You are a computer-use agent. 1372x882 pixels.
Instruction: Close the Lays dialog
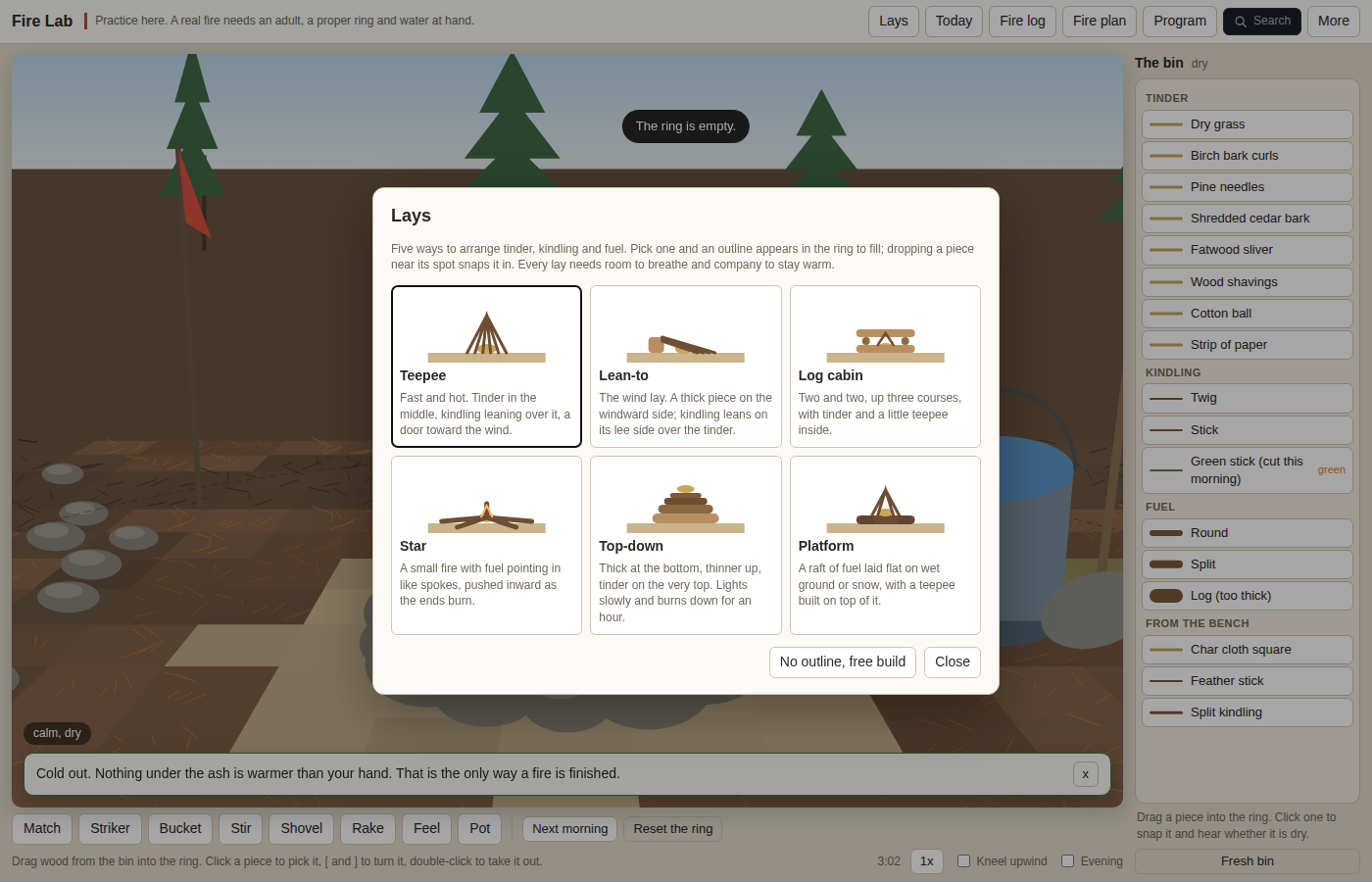tap(953, 662)
